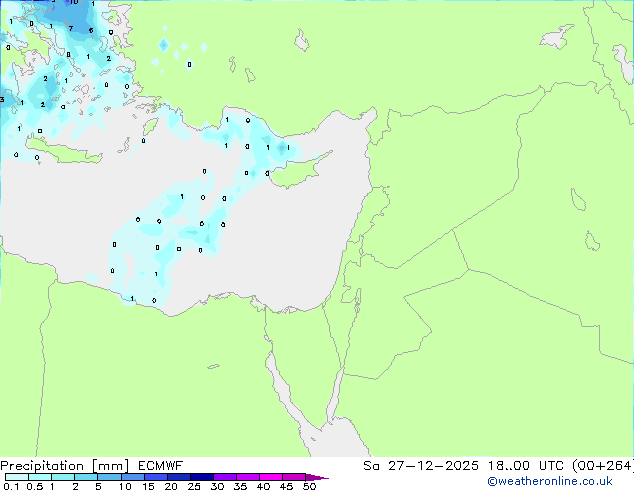634x490 pixels.
Task: Pick the legend swatch between 10 and 15
Action: (x=132, y=477)
